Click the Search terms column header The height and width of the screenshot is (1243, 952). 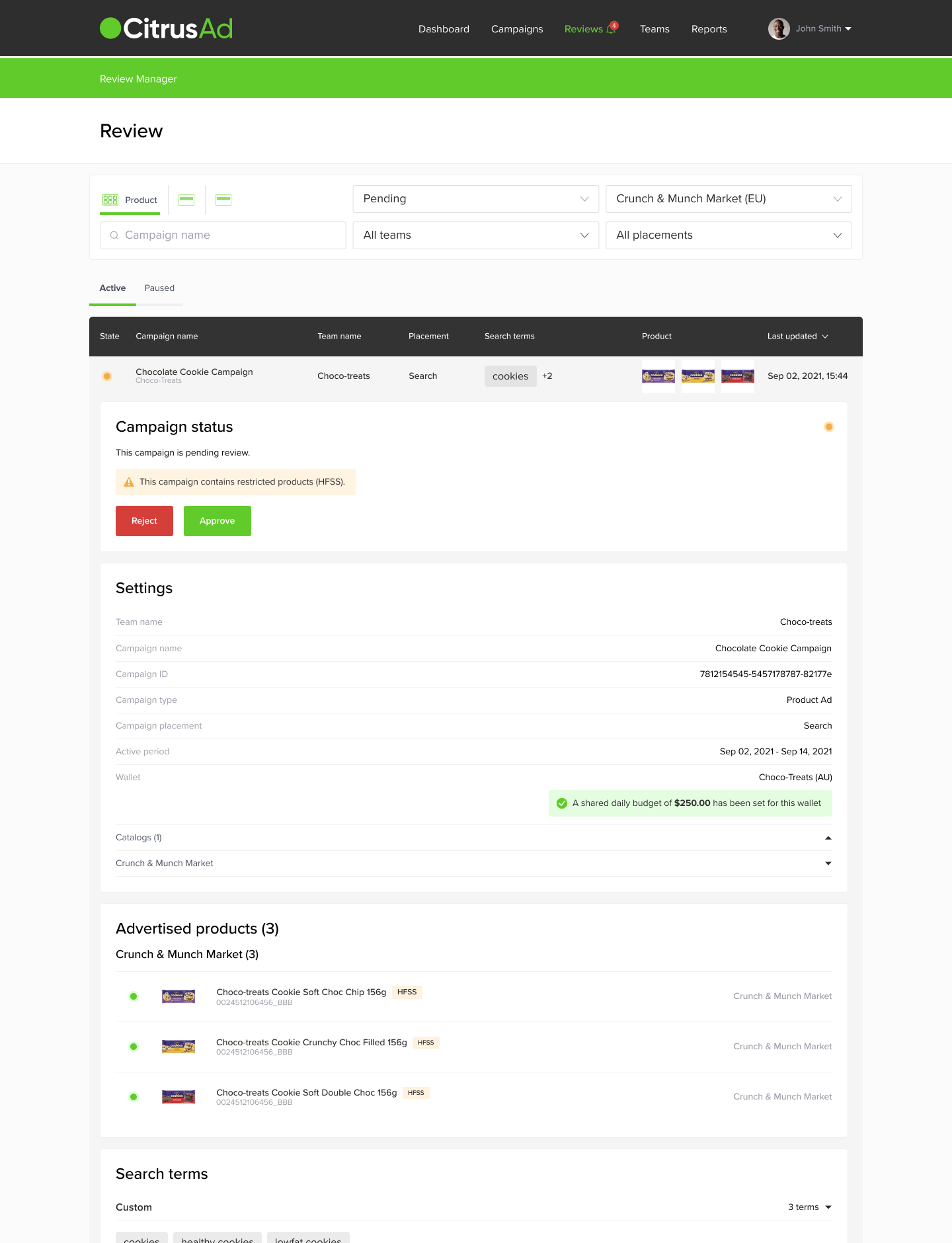coord(510,337)
